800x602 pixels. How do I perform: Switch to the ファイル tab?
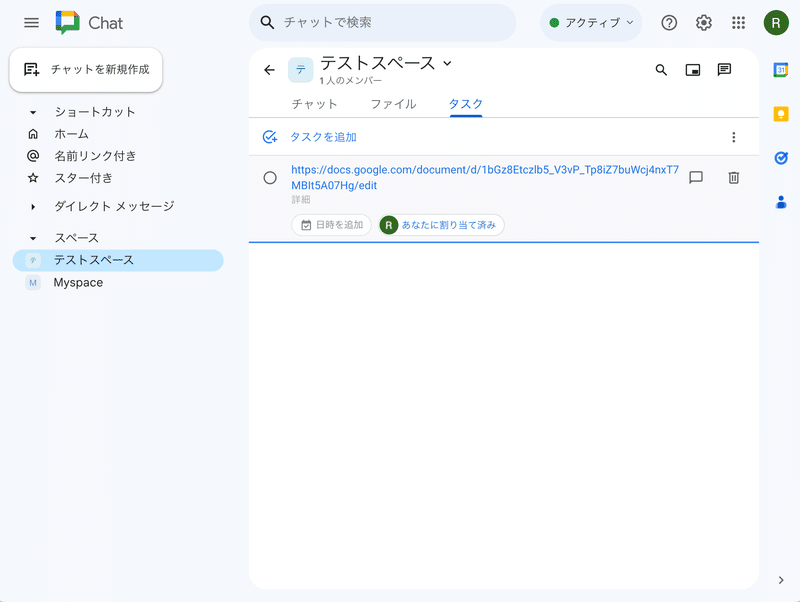[x=393, y=104]
